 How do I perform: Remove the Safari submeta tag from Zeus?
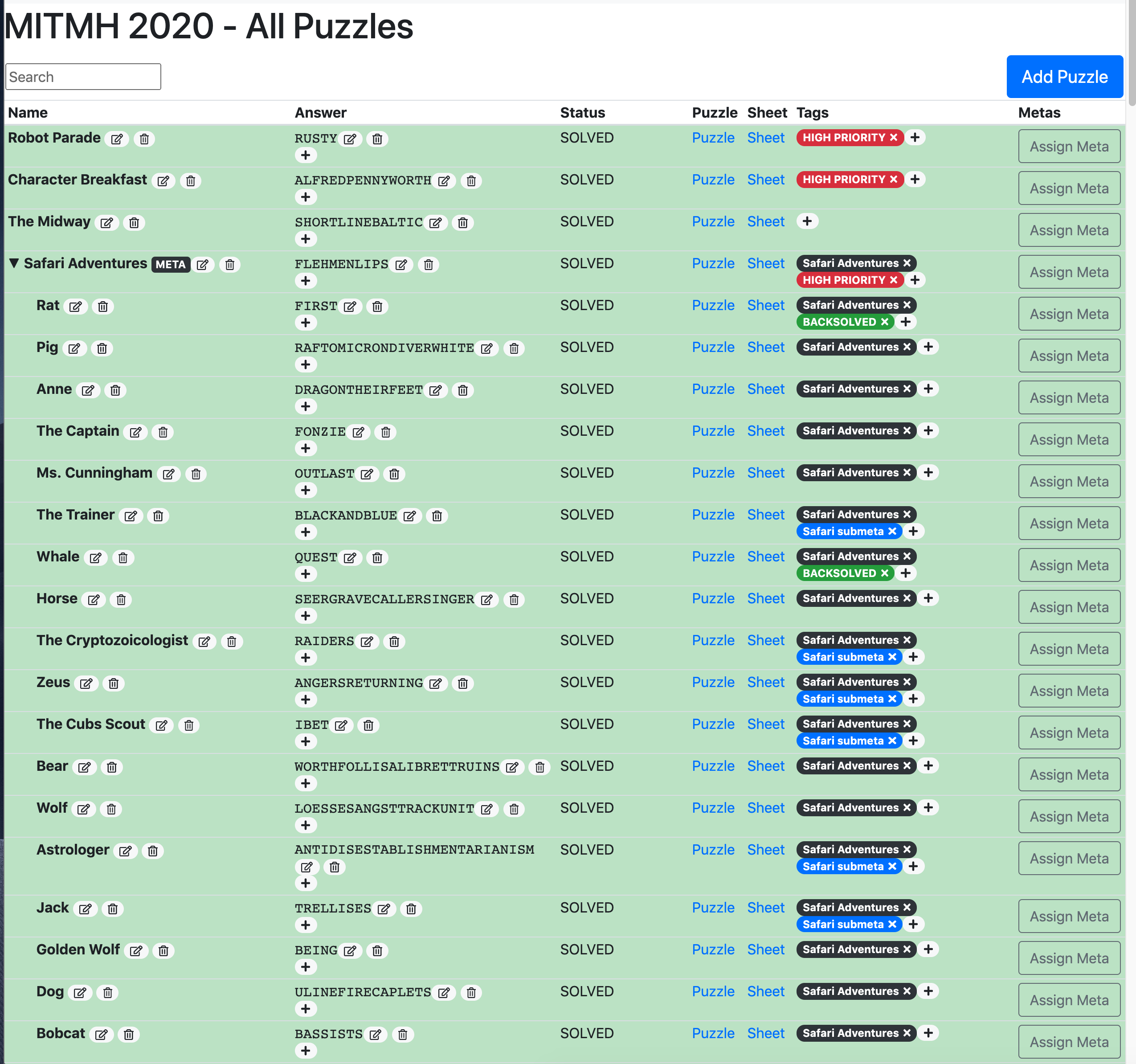(892, 698)
